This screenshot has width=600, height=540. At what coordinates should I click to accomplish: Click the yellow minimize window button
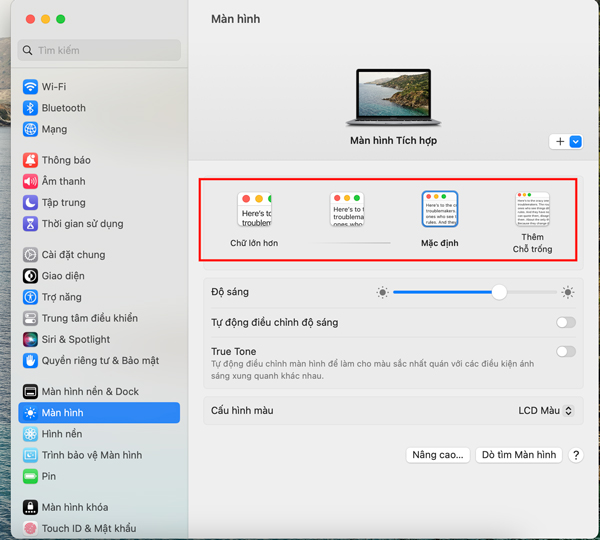pos(46,19)
